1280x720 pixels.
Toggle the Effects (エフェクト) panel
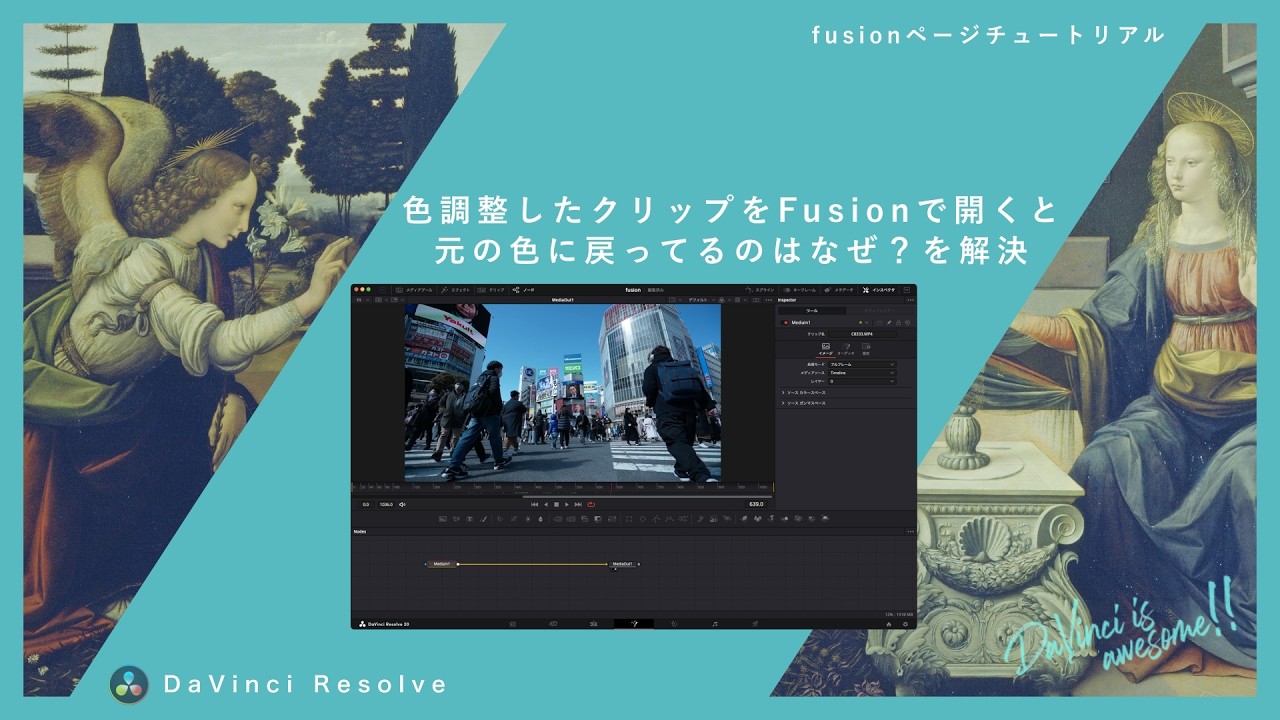click(x=455, y=290)
